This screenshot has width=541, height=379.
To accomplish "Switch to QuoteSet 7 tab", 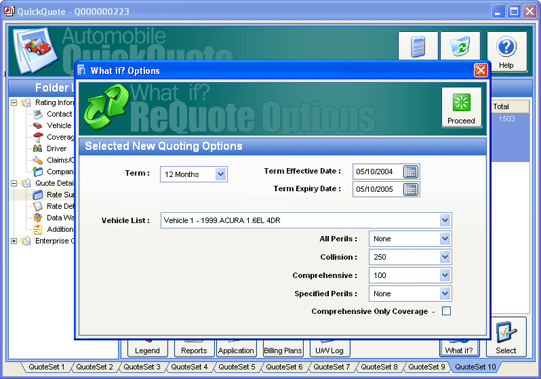I will (x=332, y=367).
